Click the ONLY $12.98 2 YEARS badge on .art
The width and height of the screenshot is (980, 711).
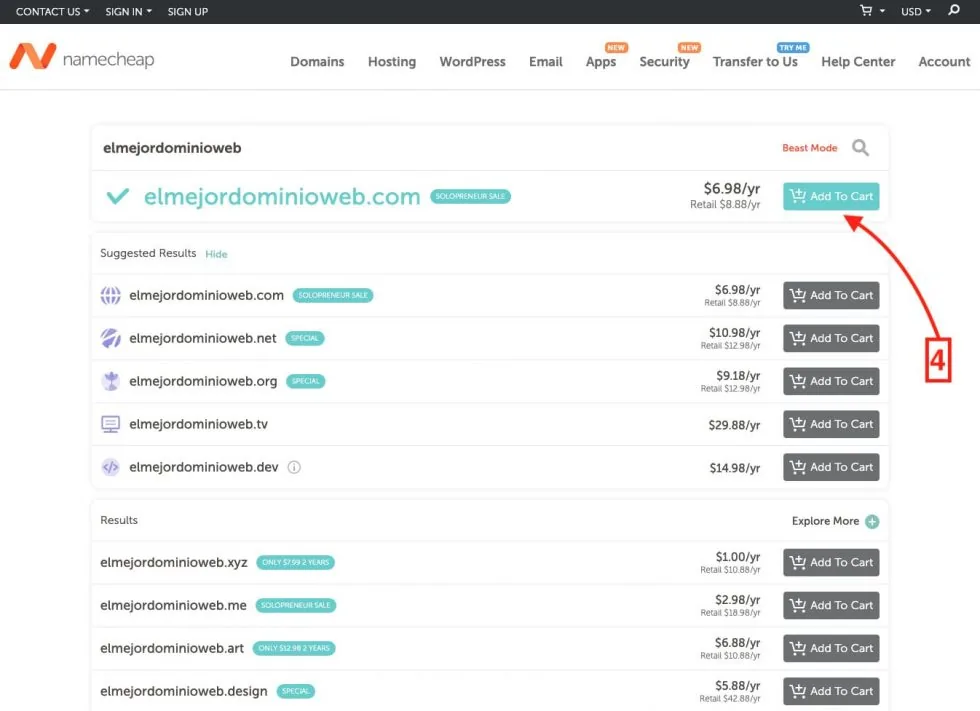(x=294, y=648)
